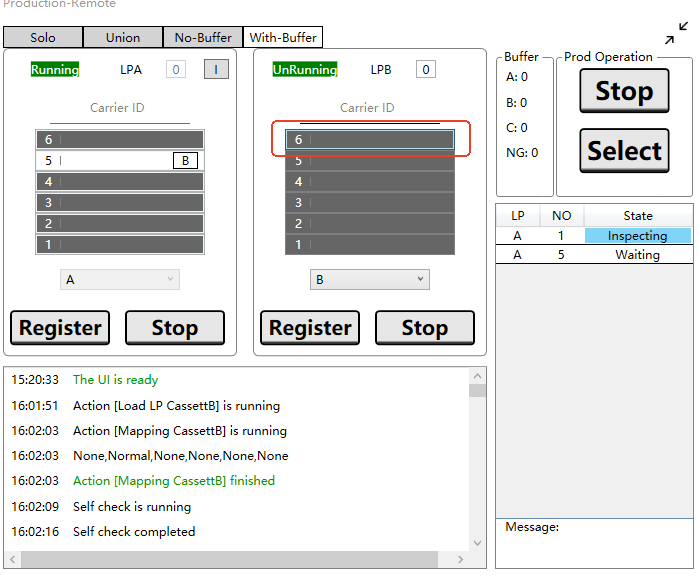This screenshot has height=578, width=699.
Task: Click log entry 'The UI is ready'
Action: [115, 380]
